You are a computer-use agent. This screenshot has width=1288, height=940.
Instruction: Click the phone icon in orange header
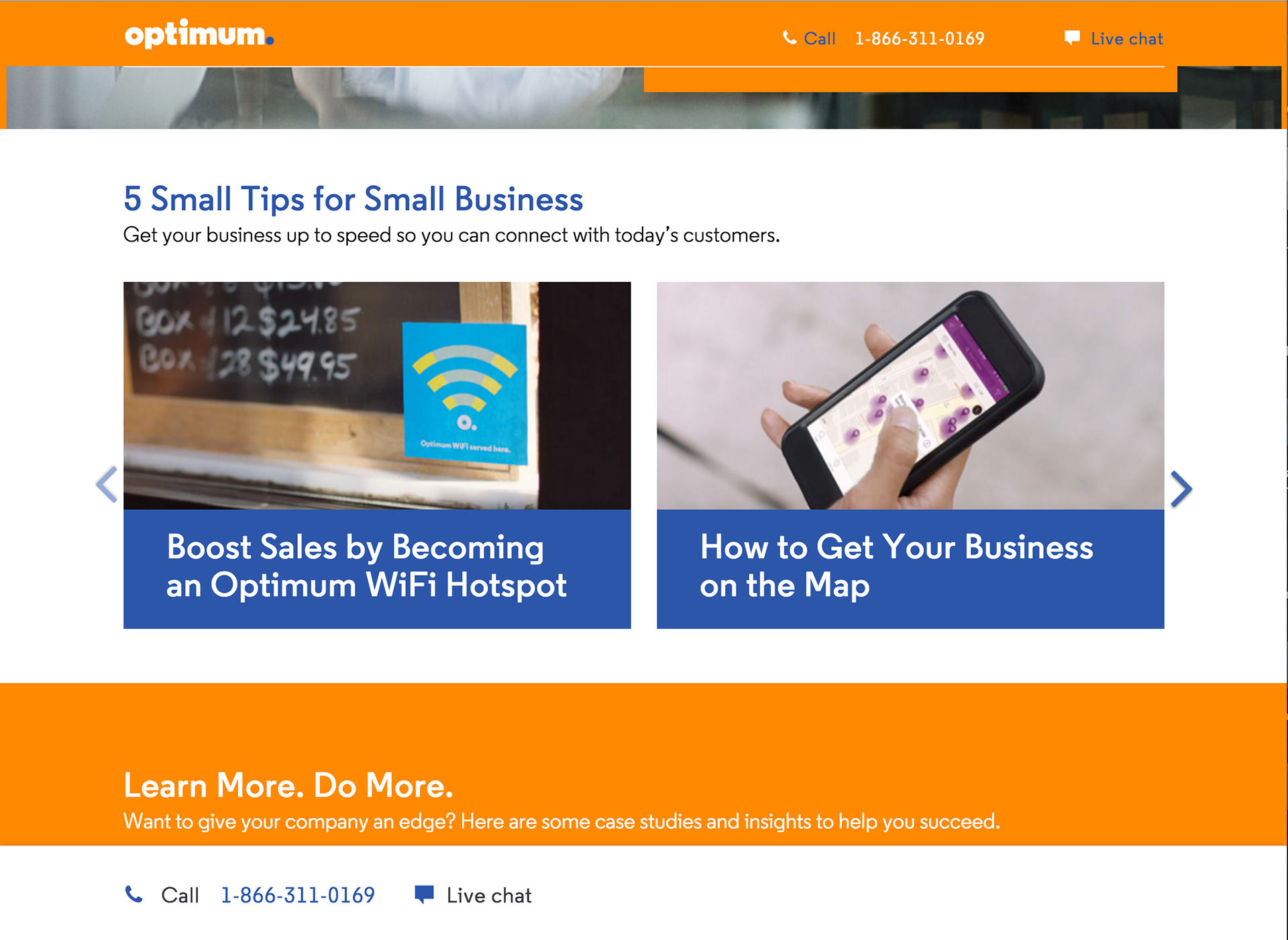pos(790,38)
